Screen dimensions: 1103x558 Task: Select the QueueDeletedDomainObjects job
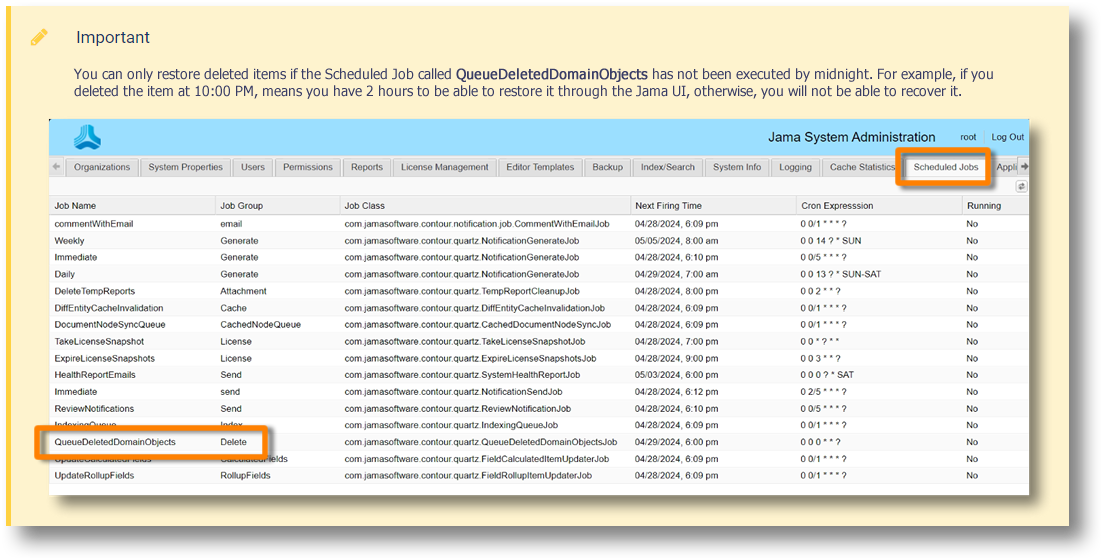coord(115,442)
